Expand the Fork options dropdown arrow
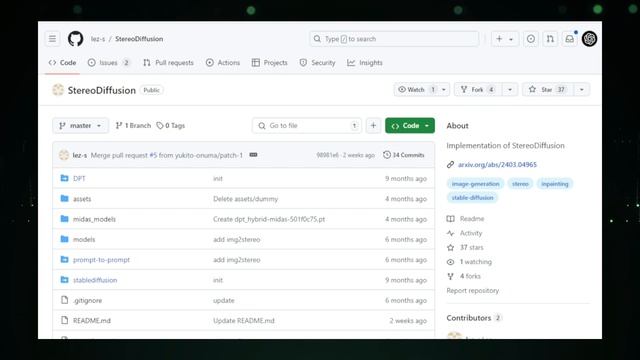Screen dimensions: 640x360 pos(510,89)
